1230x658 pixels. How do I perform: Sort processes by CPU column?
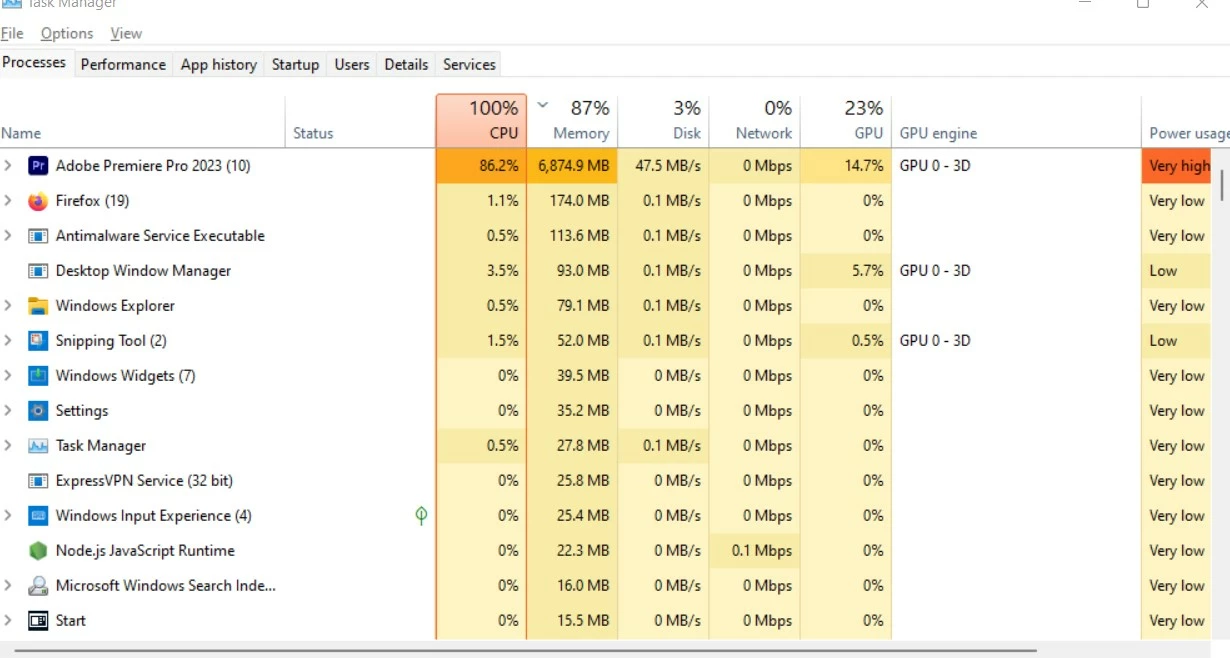tap(481, 122)
